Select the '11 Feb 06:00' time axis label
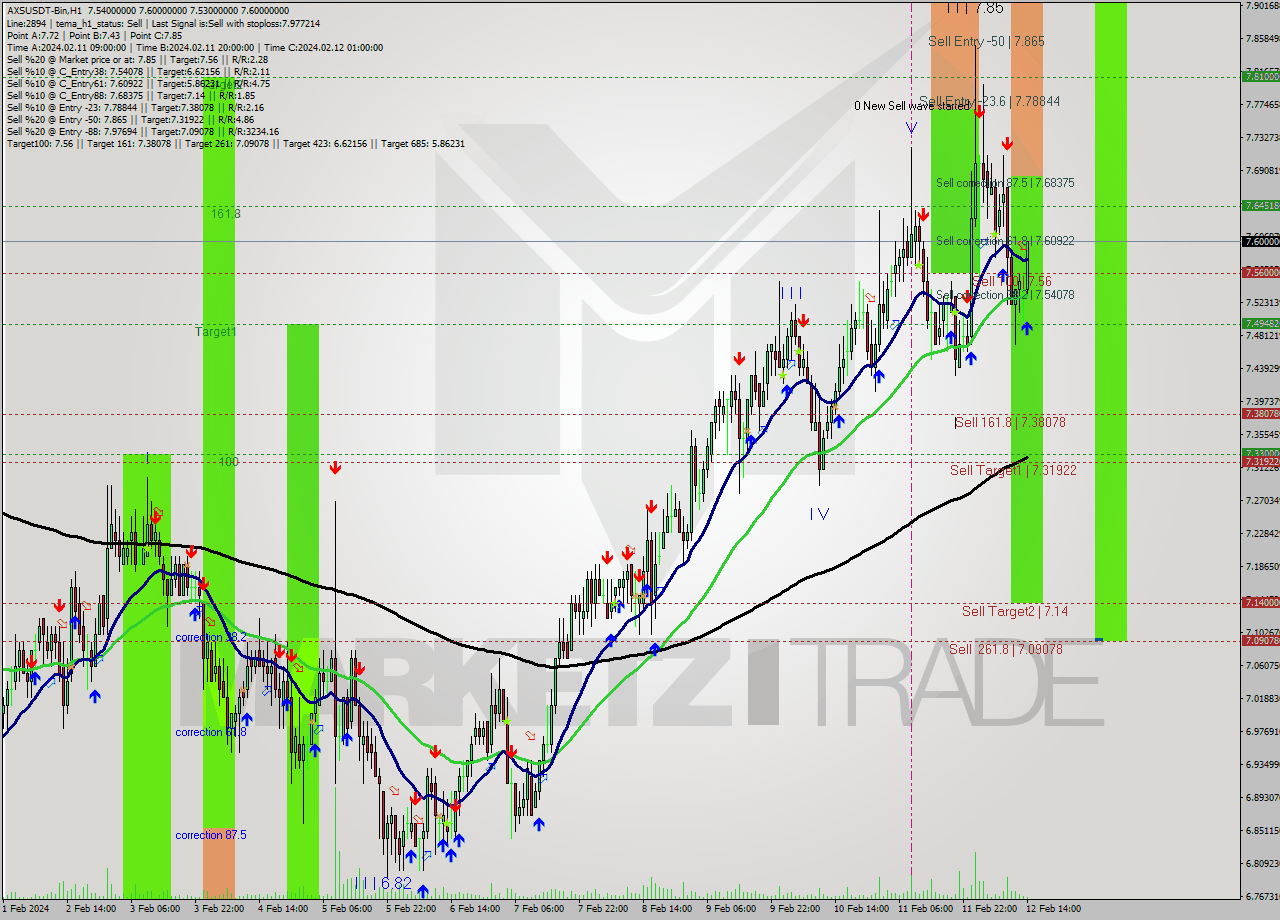The width and height of the screenshot is (1280, 920). [x=925, y=909]
